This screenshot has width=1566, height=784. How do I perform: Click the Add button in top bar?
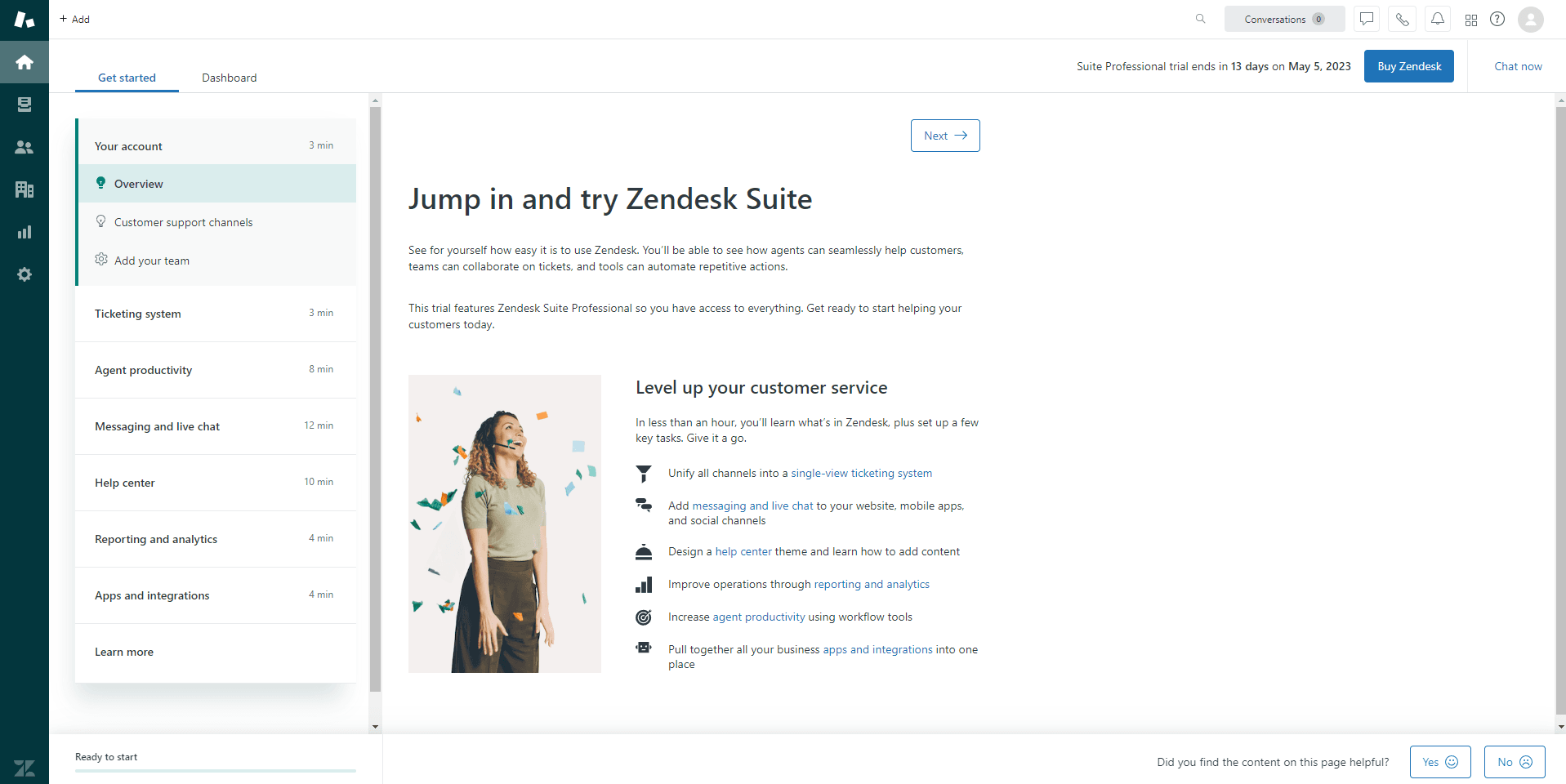coord(74,19)
